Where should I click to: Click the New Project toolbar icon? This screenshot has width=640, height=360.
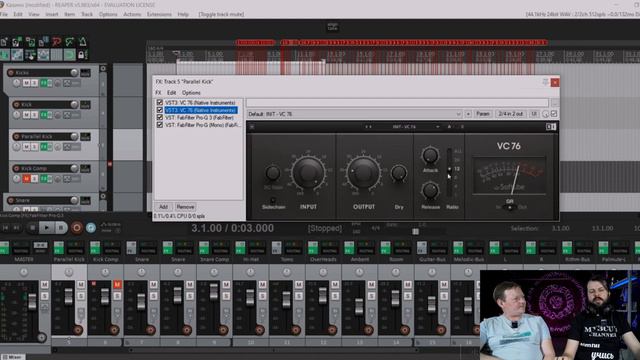(4, 42)
